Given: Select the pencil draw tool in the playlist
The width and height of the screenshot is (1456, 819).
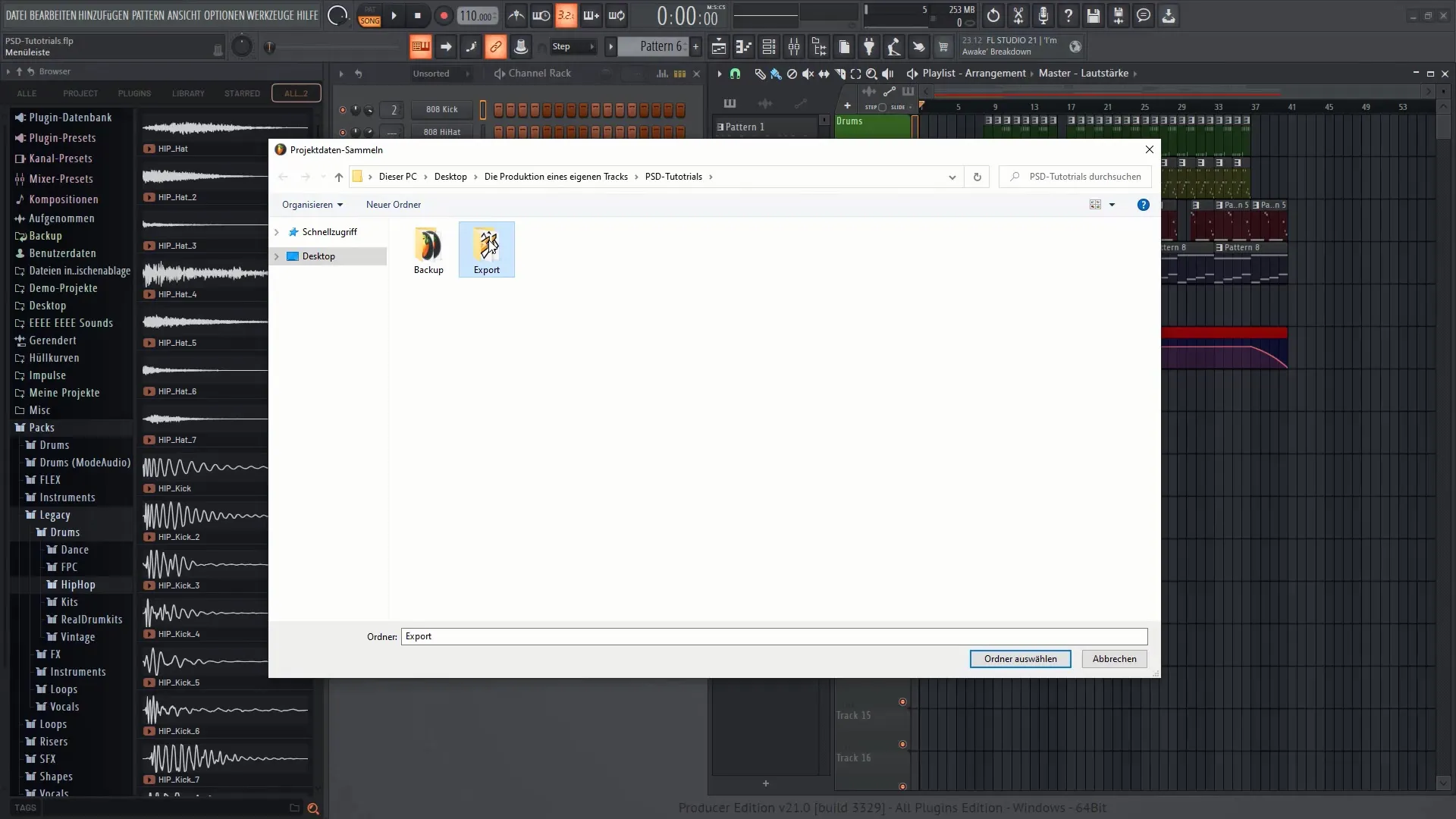Looking at the screenshot, I should click(760, 74).
